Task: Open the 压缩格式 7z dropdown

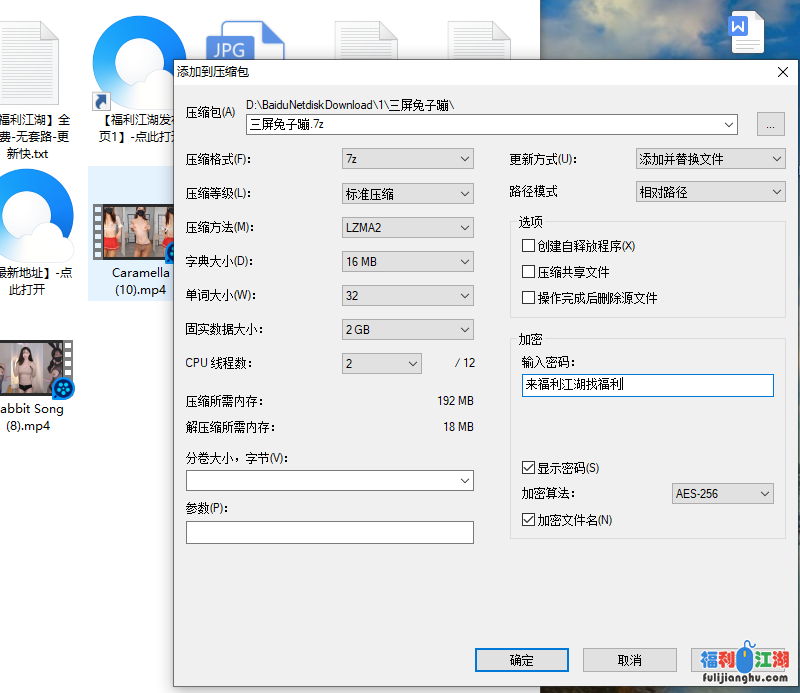Action: (407, 159)
